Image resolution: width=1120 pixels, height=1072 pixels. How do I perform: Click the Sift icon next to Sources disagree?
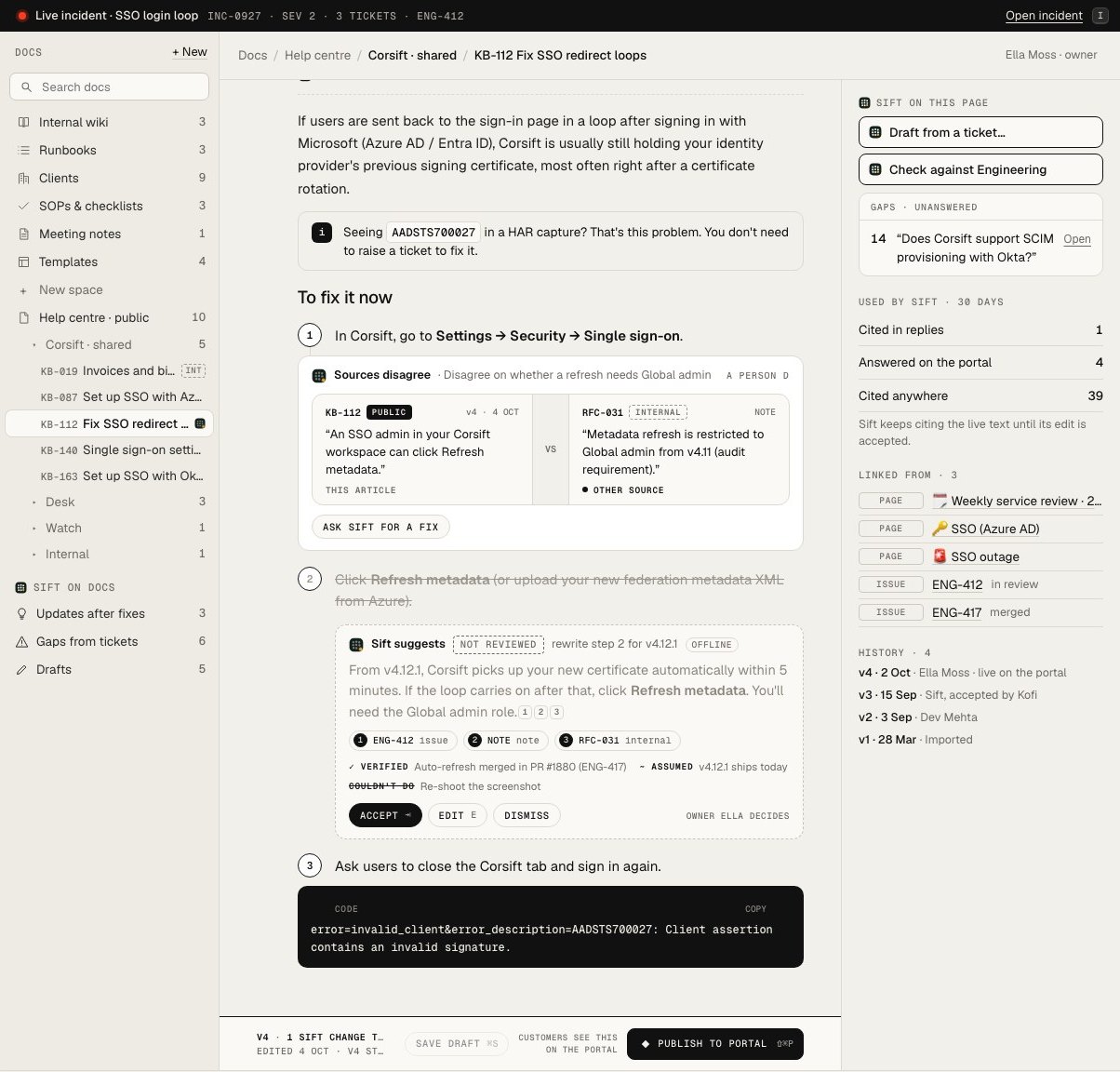click(319, 375)
